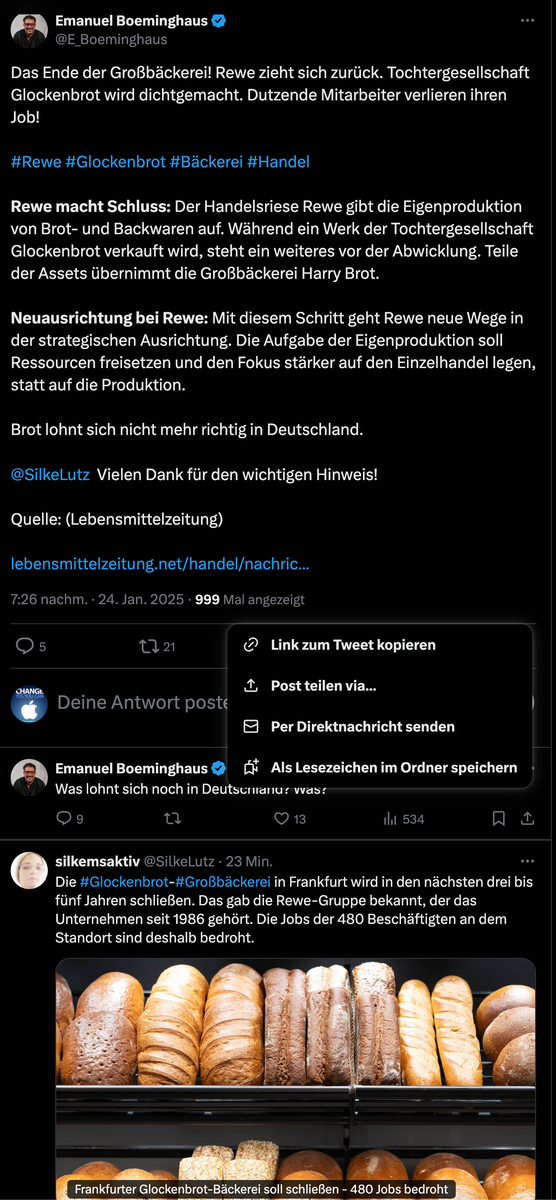This screenshot has height=1200, width=556.
Task: Click the retweet icon showing 21
Action: pyautogui.click(x=149, y=646)
